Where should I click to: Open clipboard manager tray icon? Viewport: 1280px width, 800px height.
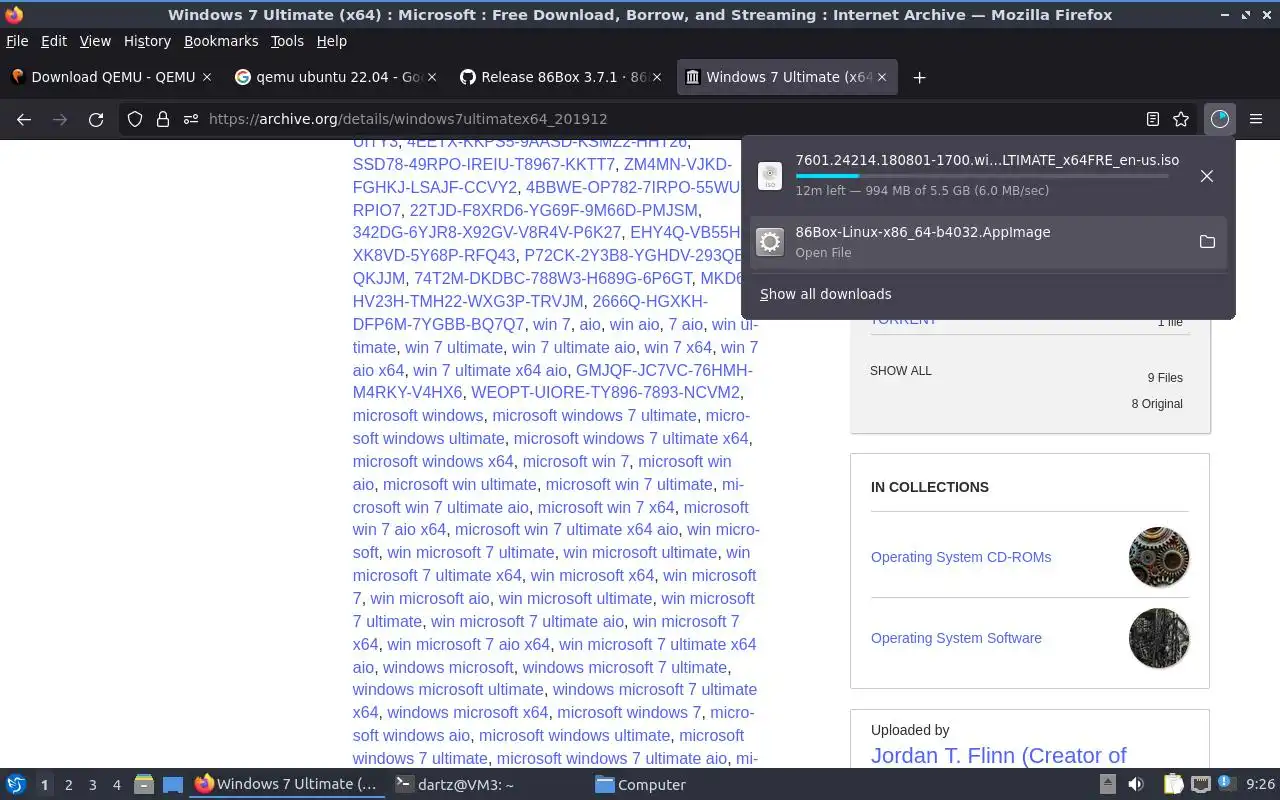pyautogui.click(x=1173, y=785)
